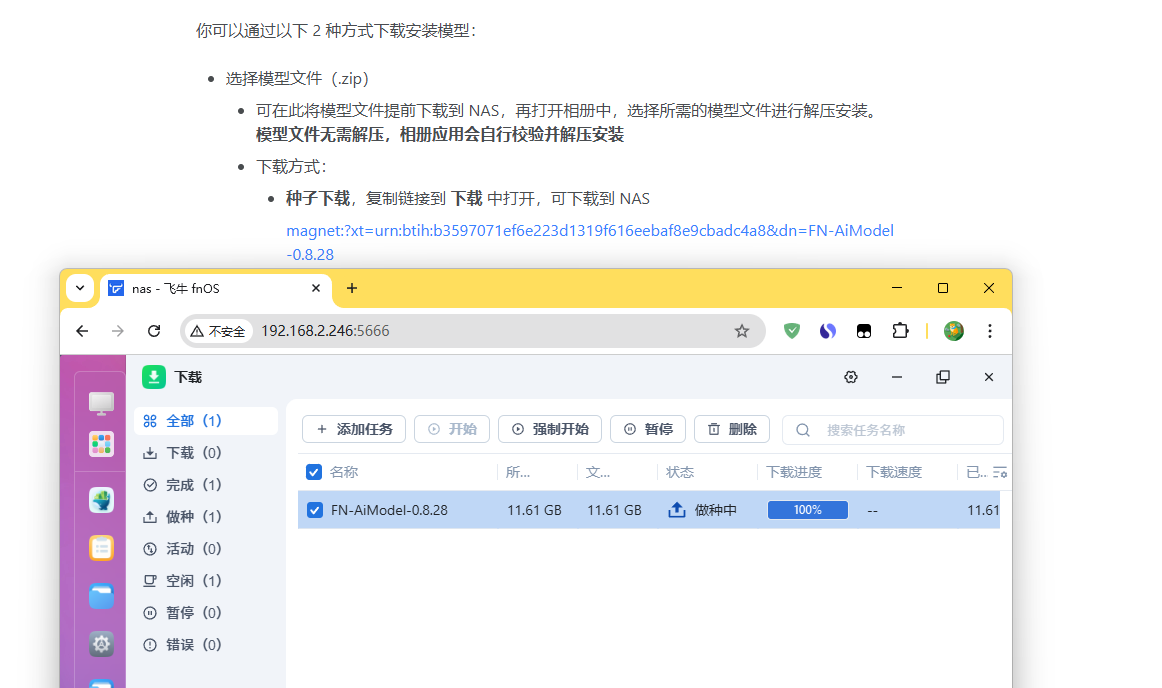Open the download app settings gear

click(x=851, y=377)
